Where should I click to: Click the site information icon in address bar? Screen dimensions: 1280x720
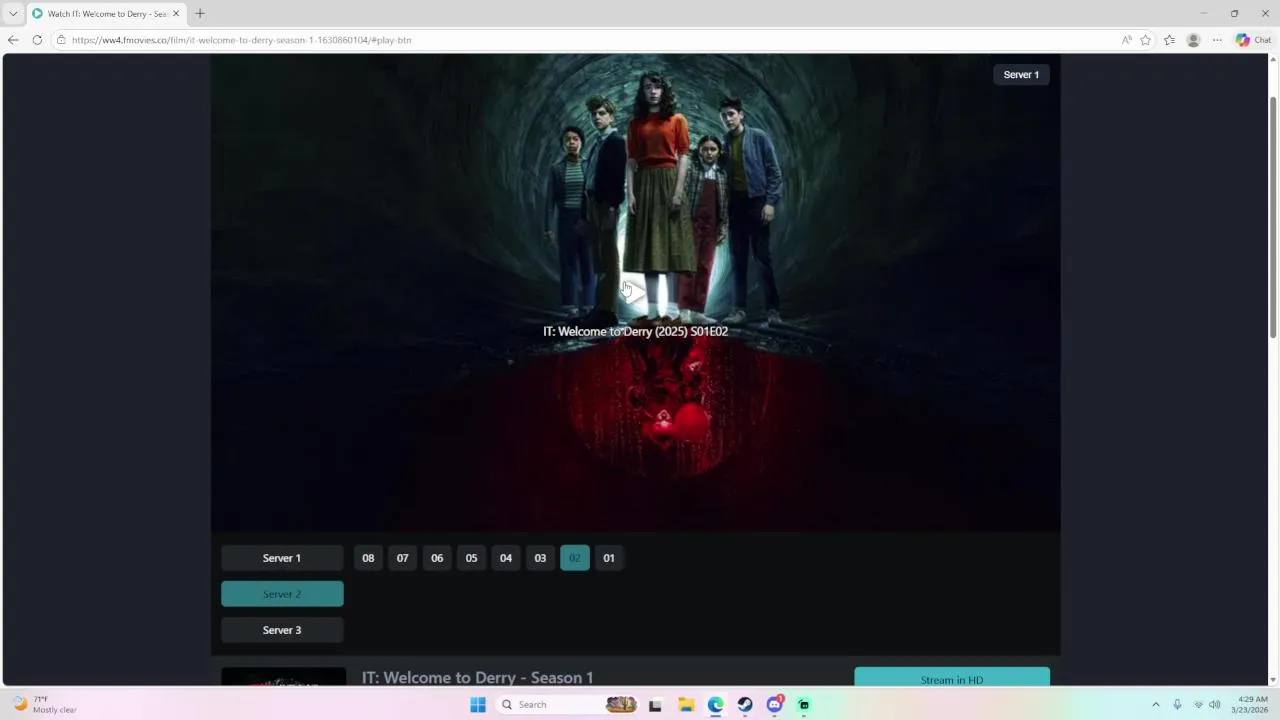(61, 40)
